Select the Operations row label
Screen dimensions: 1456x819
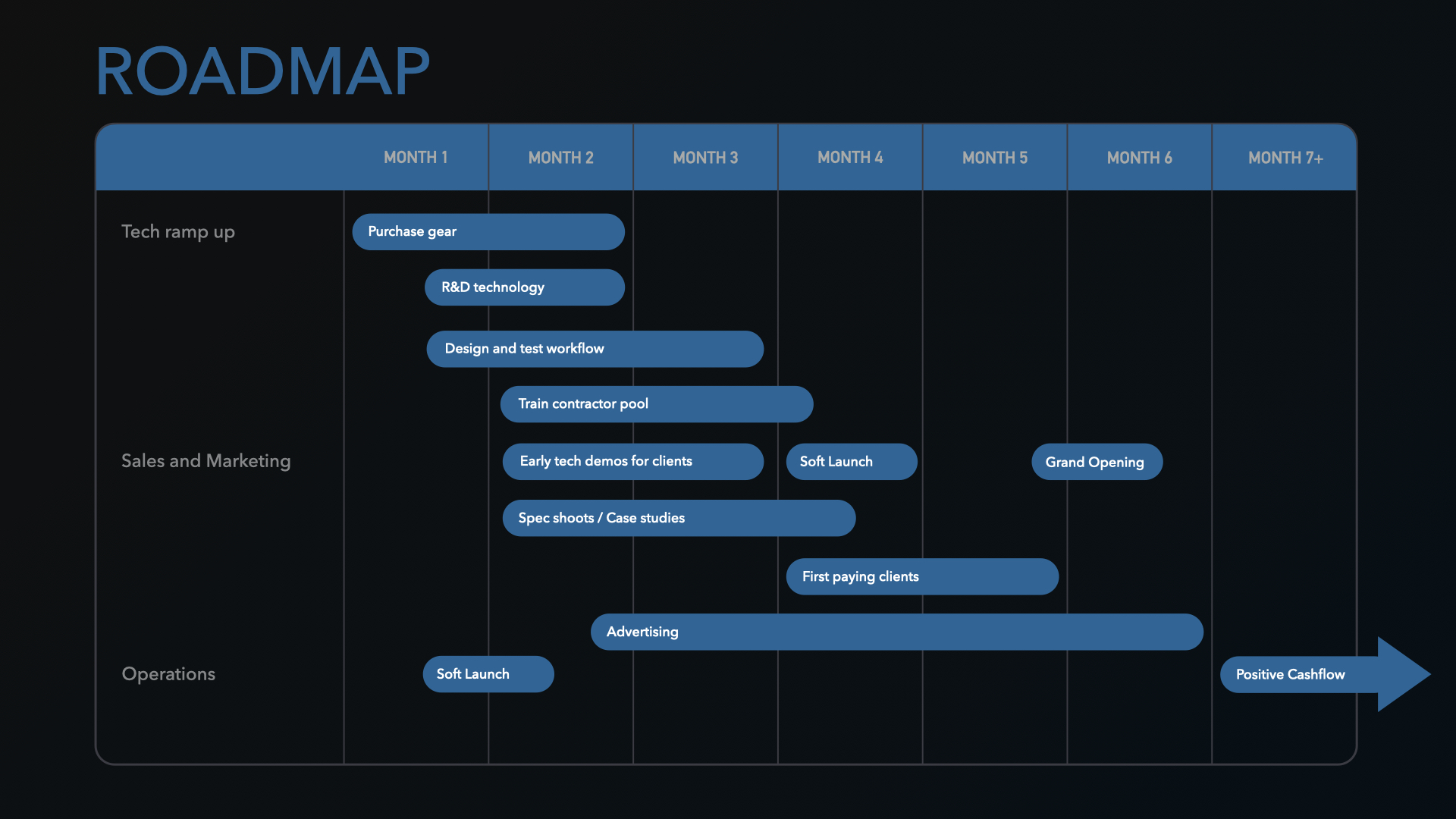click(168, 674)
